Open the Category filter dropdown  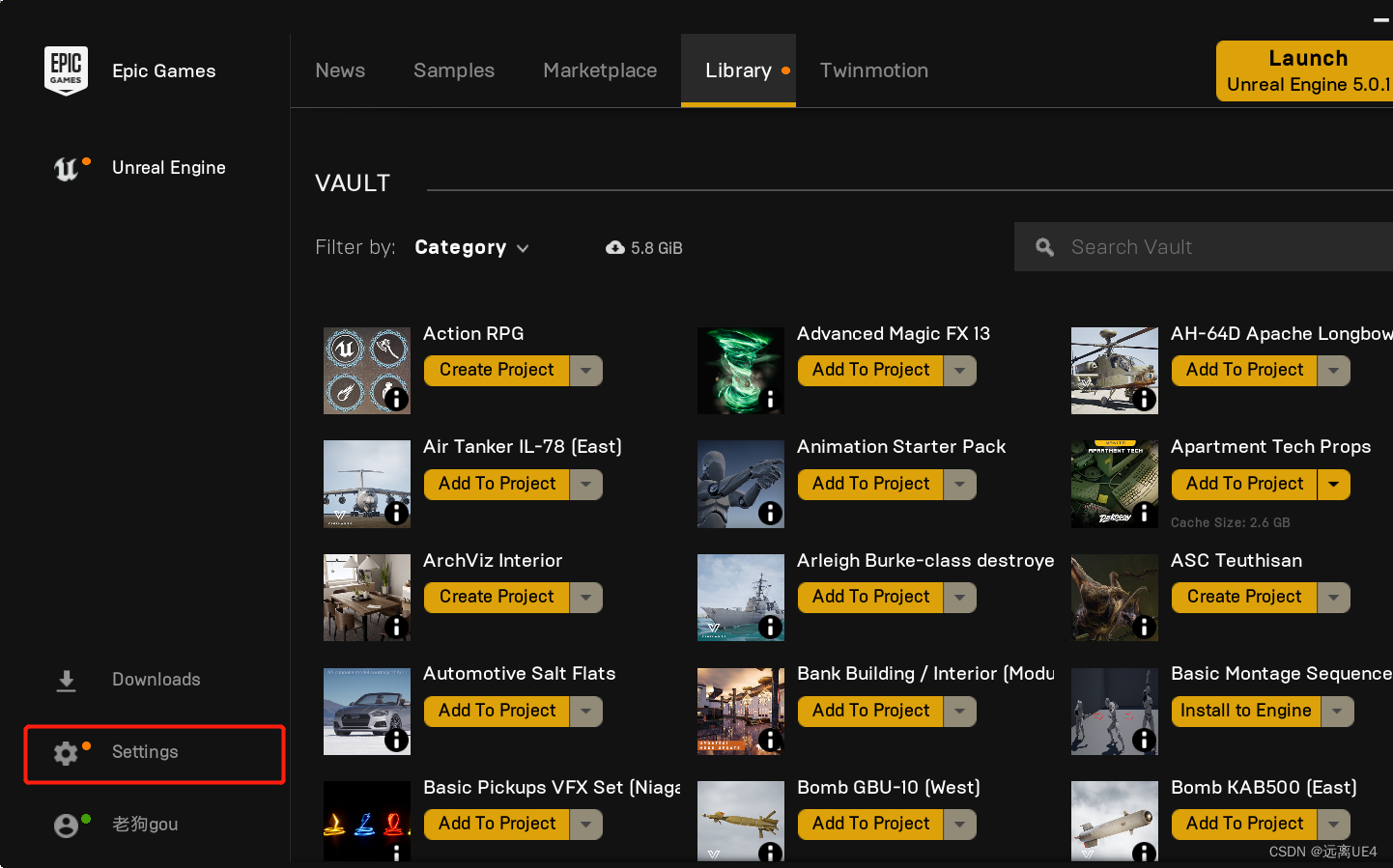click(x=471, y=247)
